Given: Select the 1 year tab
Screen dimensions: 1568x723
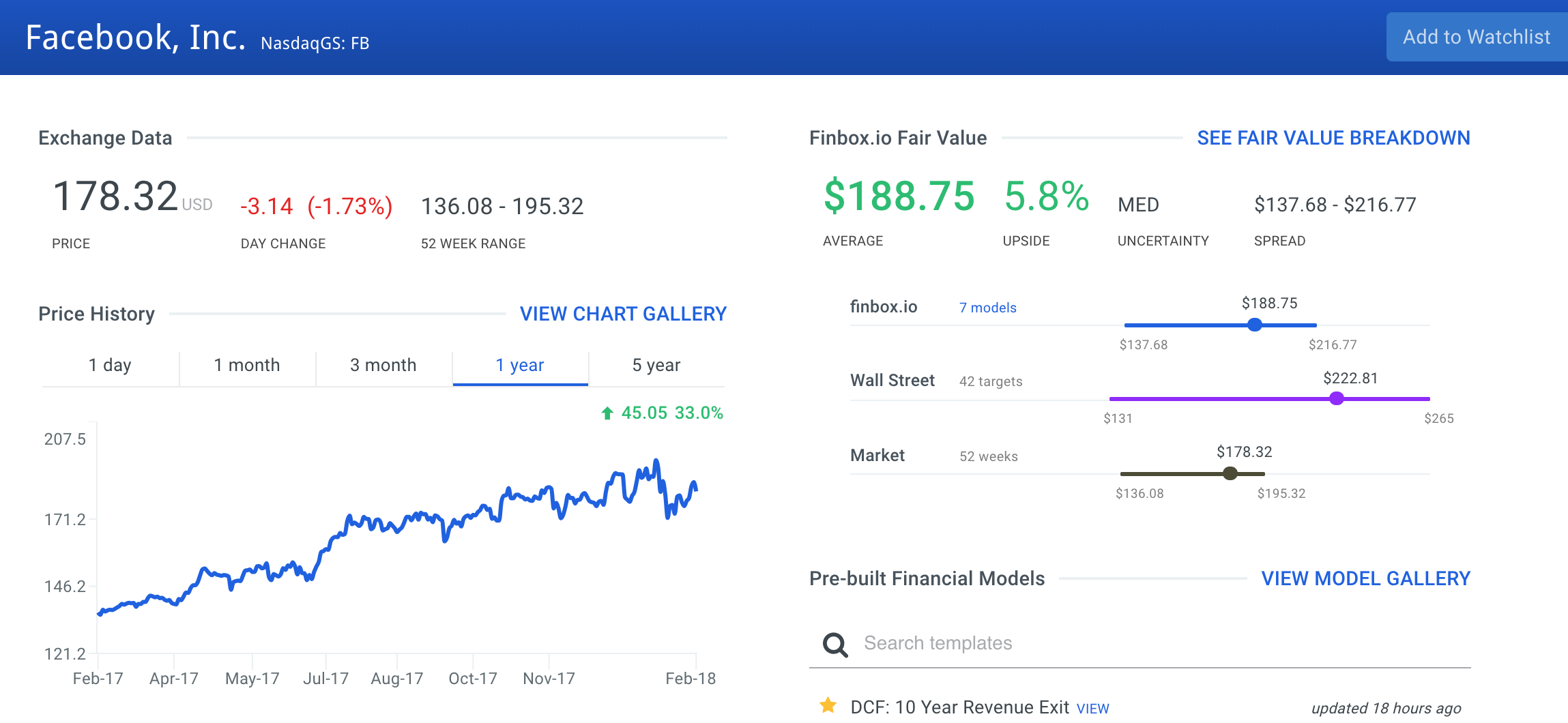Looking at the screenshot, I should [x=520, y=366].
